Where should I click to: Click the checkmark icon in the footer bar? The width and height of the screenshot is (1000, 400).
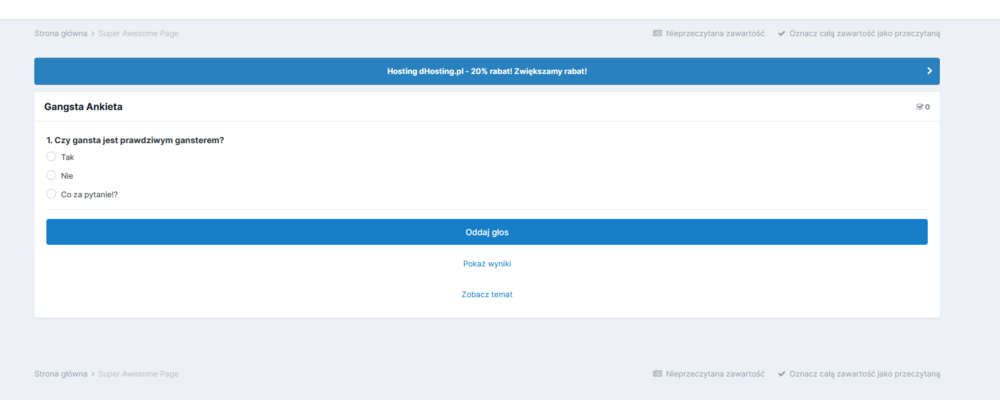(x=782, y=373)
